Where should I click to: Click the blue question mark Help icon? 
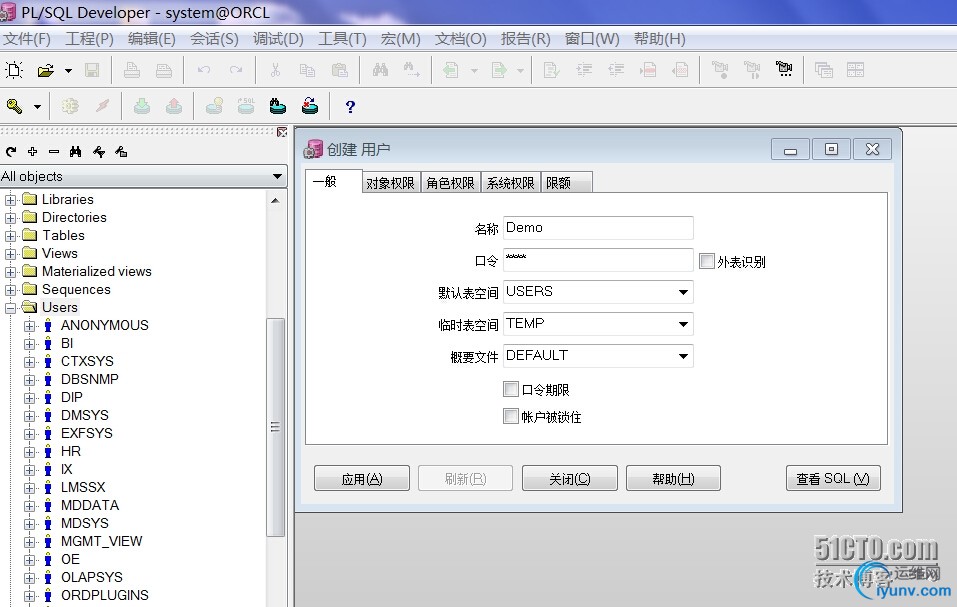(x=350, y=107)
